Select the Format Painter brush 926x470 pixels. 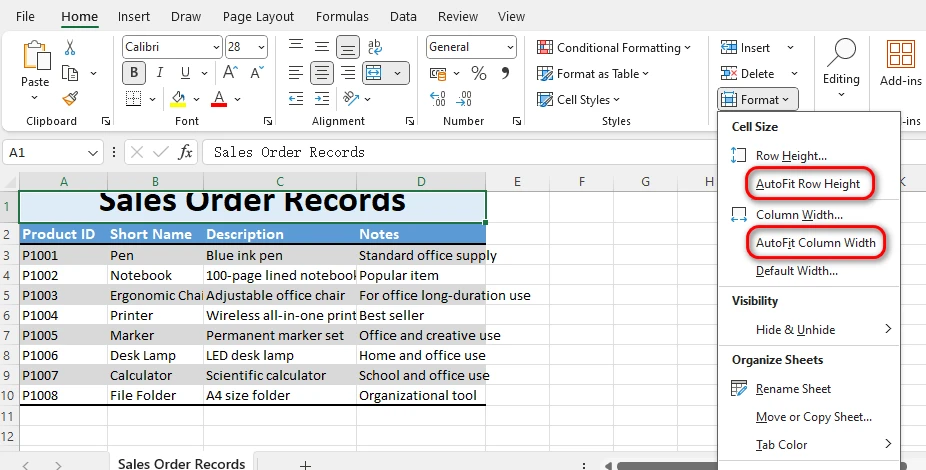(x=70, y=99)
